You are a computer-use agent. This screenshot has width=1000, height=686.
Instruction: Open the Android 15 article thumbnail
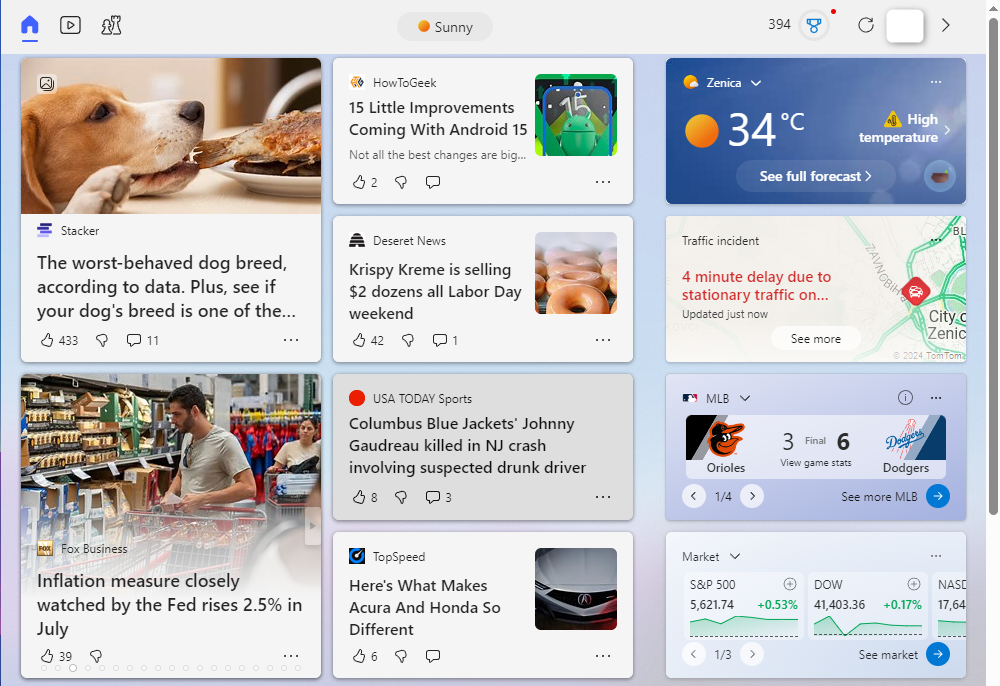point(576,115)
